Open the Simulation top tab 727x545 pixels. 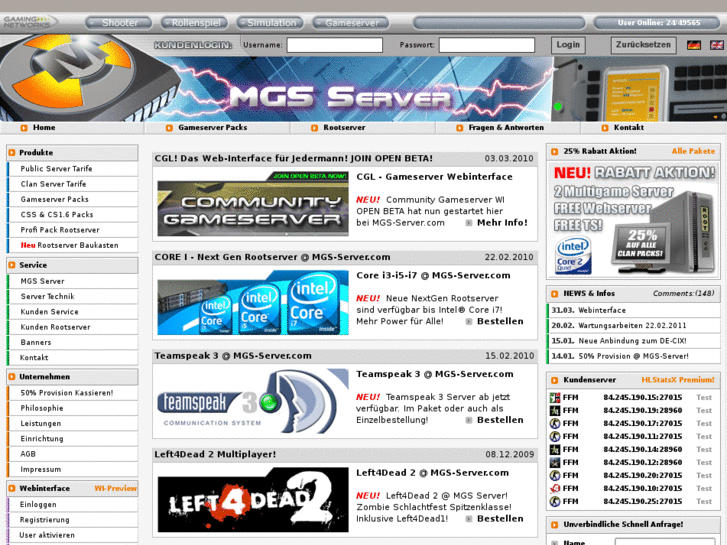coord(271,23)
